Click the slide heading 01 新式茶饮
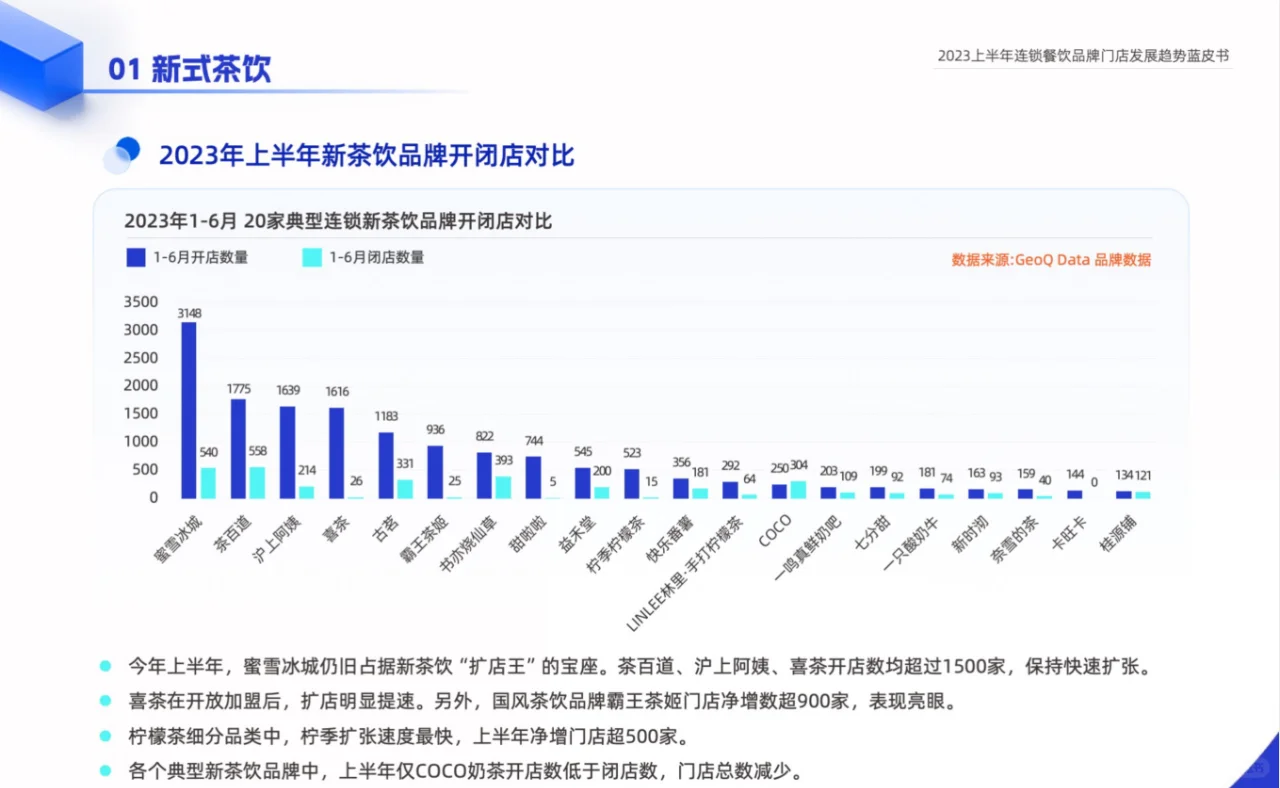 (190, 69)
